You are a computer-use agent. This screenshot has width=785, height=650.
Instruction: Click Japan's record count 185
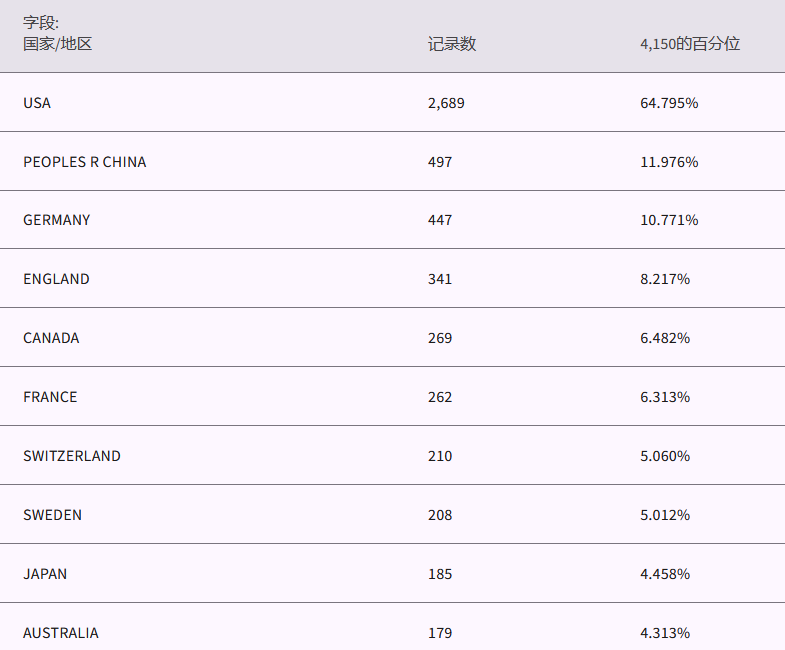click(x=440, y=574)
